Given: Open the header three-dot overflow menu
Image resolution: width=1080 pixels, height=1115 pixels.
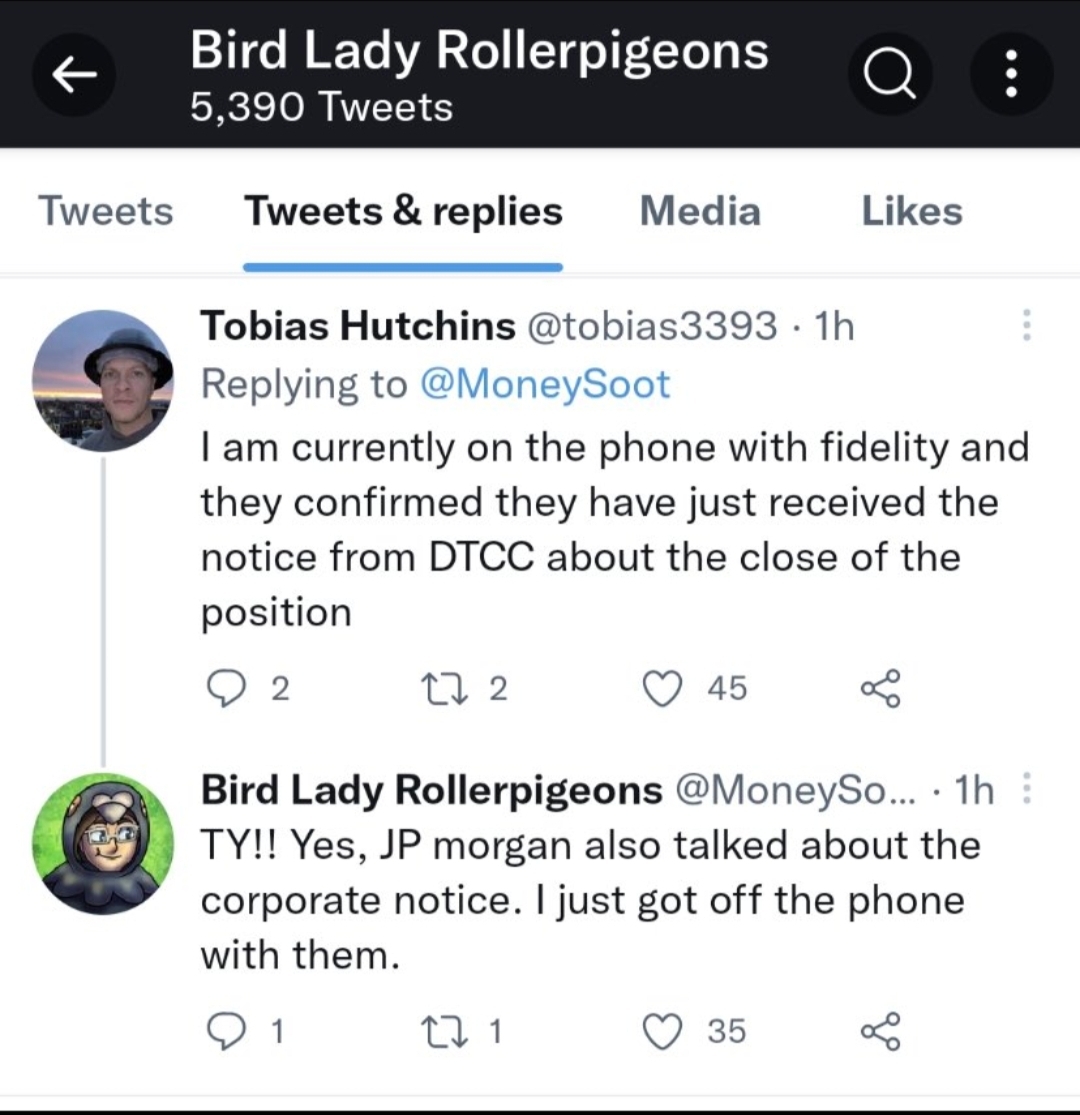Looking at the screenshot, I should point(1011,76).
